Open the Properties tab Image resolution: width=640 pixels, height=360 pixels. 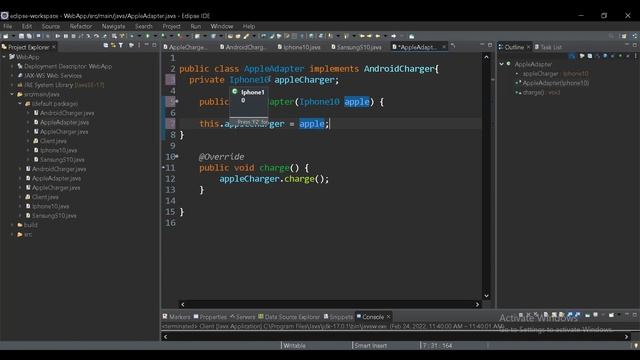pos(210,317)
